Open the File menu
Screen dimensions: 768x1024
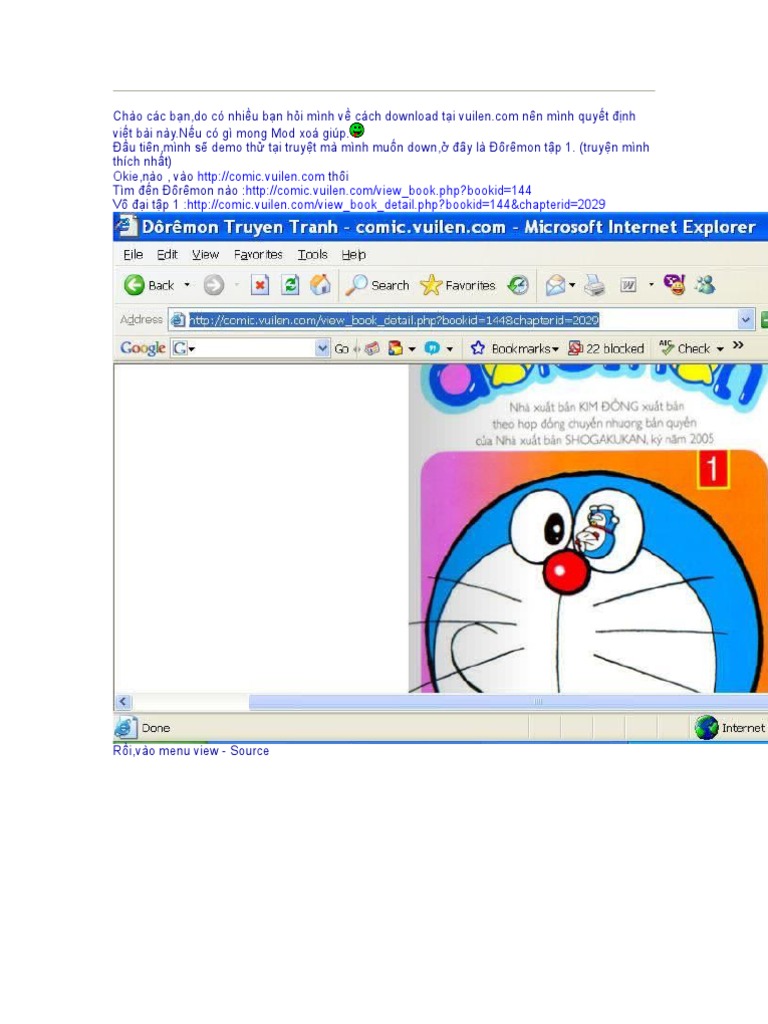tap(133, 254)
